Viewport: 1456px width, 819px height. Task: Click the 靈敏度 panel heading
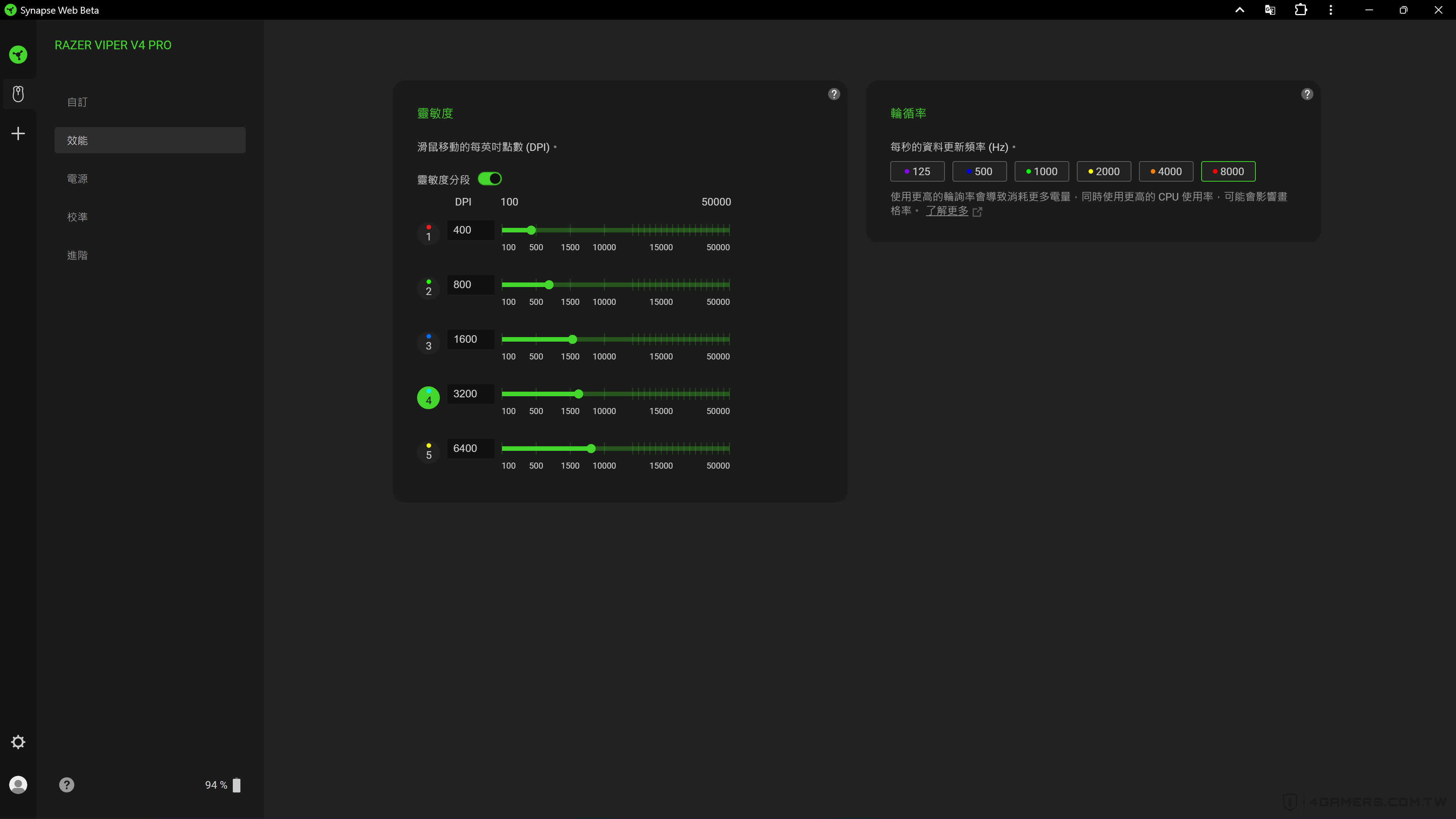click(435, 113)
